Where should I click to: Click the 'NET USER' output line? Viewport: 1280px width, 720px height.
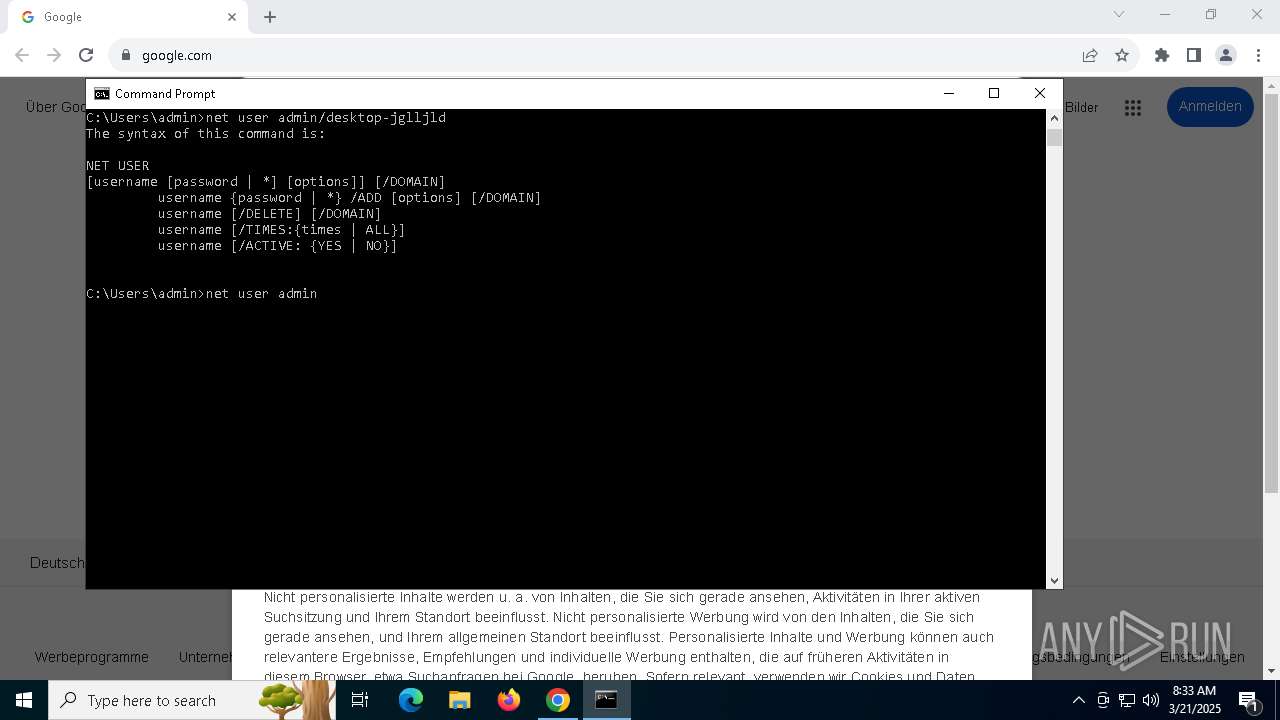(x=118, y=165)
